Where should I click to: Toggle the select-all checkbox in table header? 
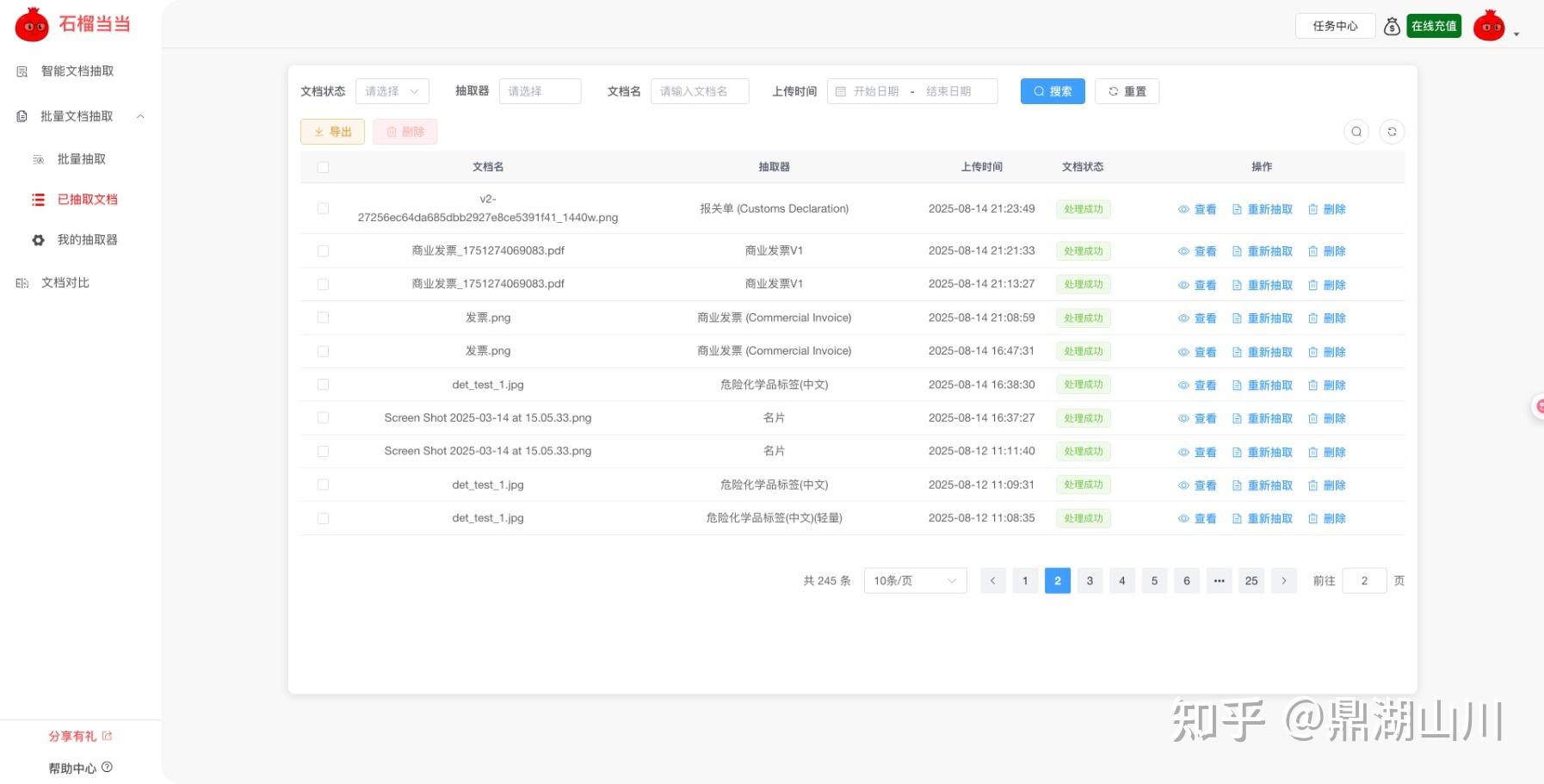(323, 167)
